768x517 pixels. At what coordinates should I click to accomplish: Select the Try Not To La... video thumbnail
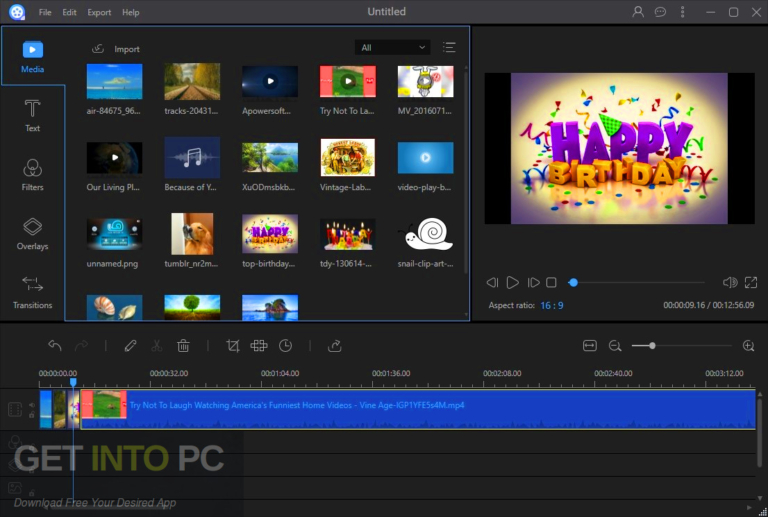tap(348, 81)
